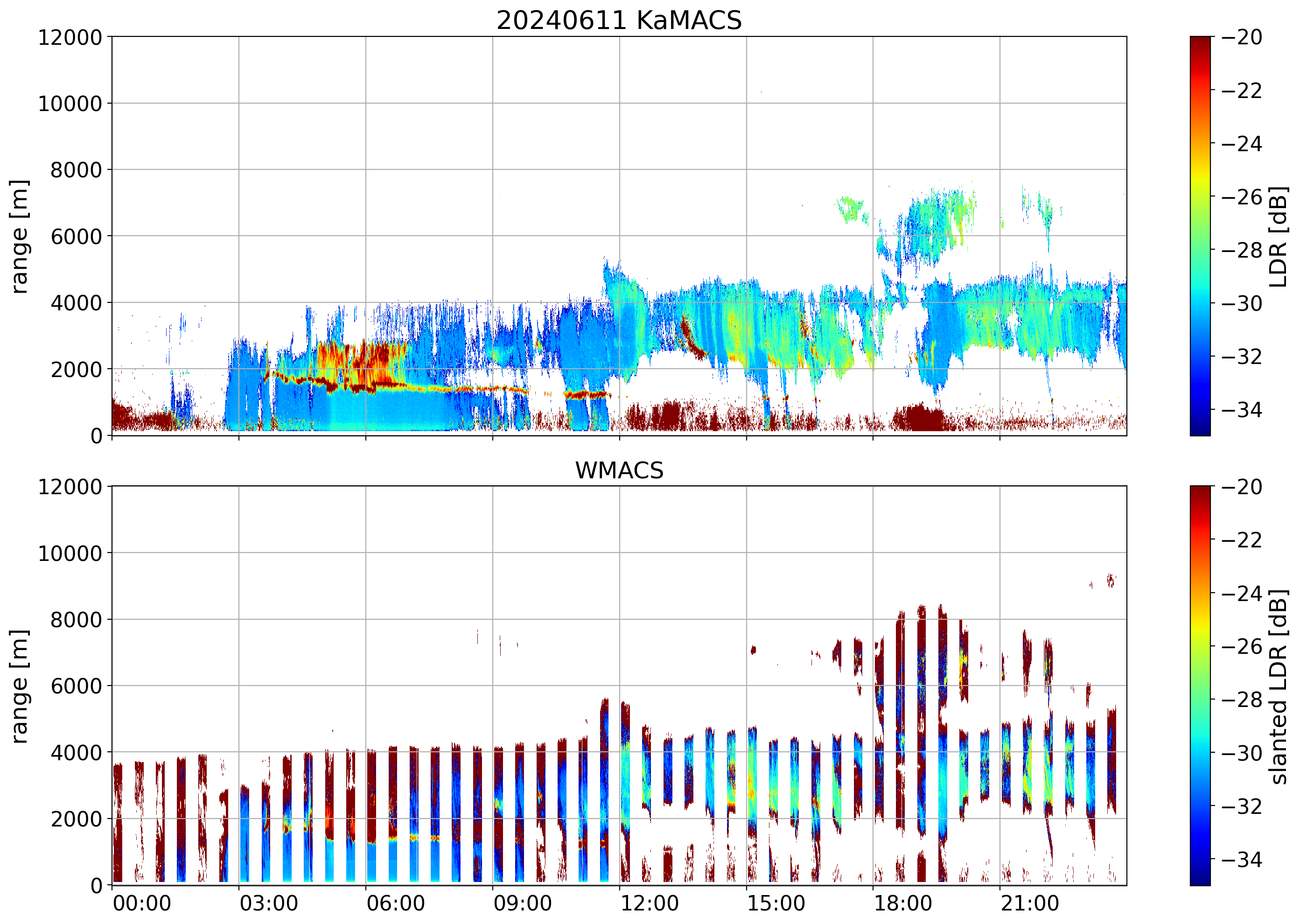
Task: Click the 8000 tick label on the bottom plot
Action: coord(76,620)
